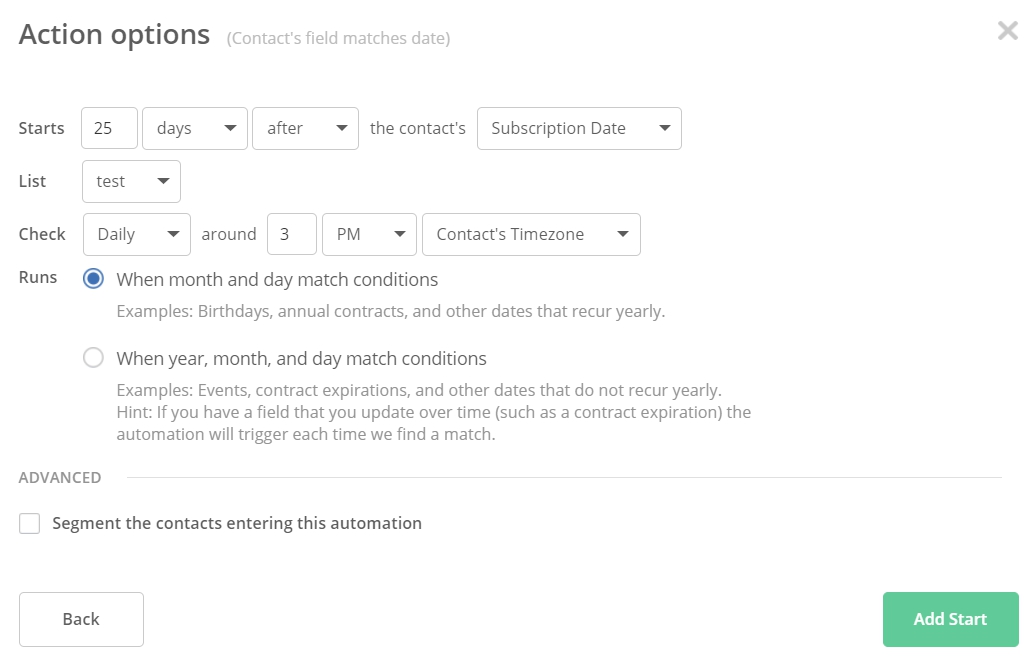Open the after/before dropdown
The height and width of the screenshot is (656, 1033).
[x=306, y=128]
